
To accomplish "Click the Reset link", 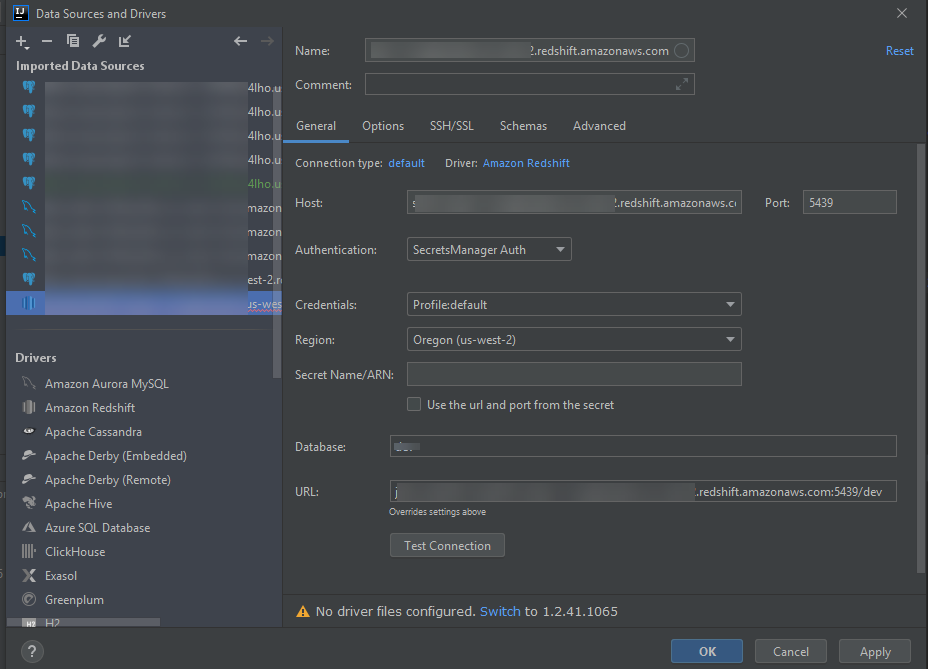I will 898,50.
